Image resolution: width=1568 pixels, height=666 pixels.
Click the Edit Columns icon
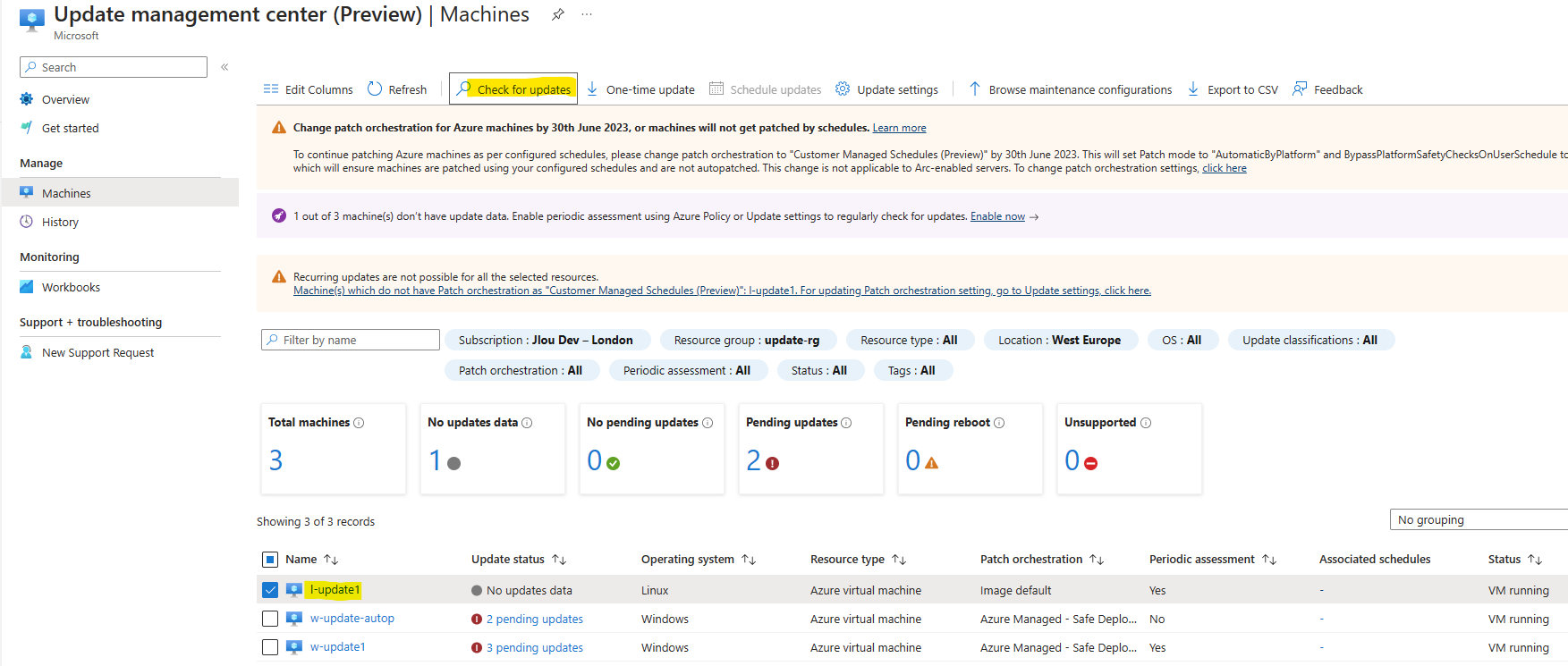pyautogui.click(x=271, y=89)
